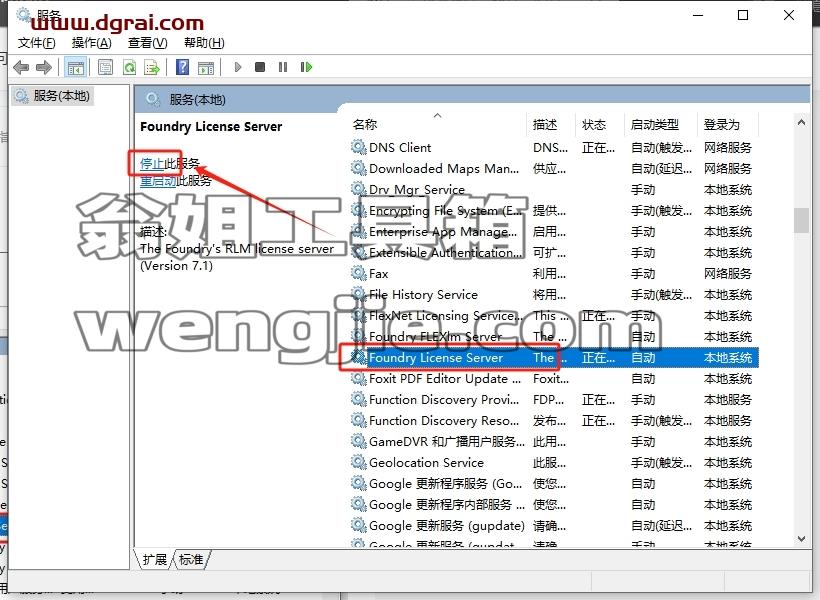Screen dimensions: 820x600
Task: Open the Properties toolbar icon
Action: 106,67
